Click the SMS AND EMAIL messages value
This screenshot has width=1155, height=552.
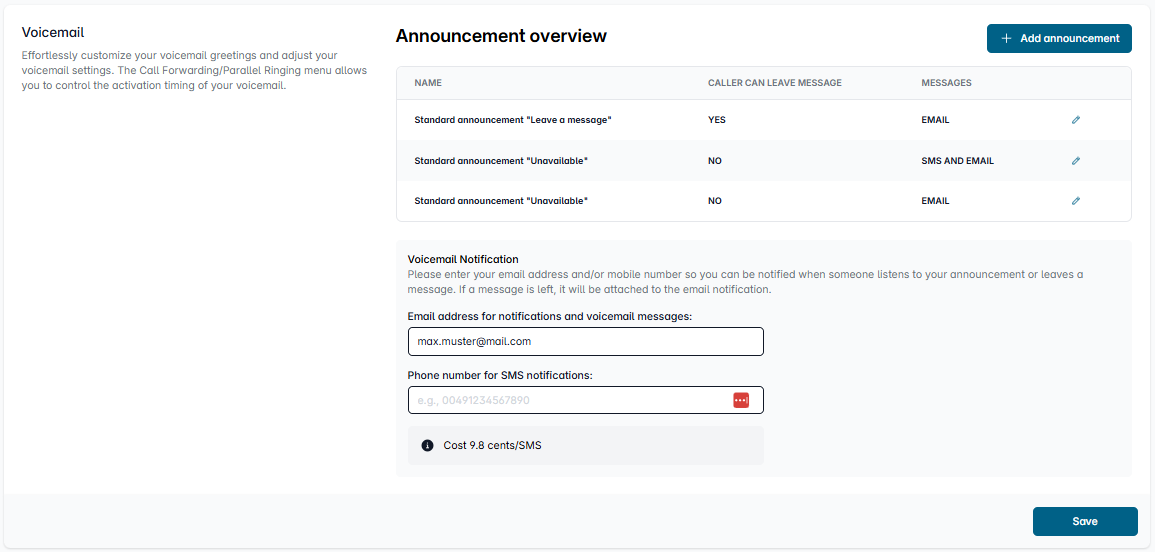(957, 161)
